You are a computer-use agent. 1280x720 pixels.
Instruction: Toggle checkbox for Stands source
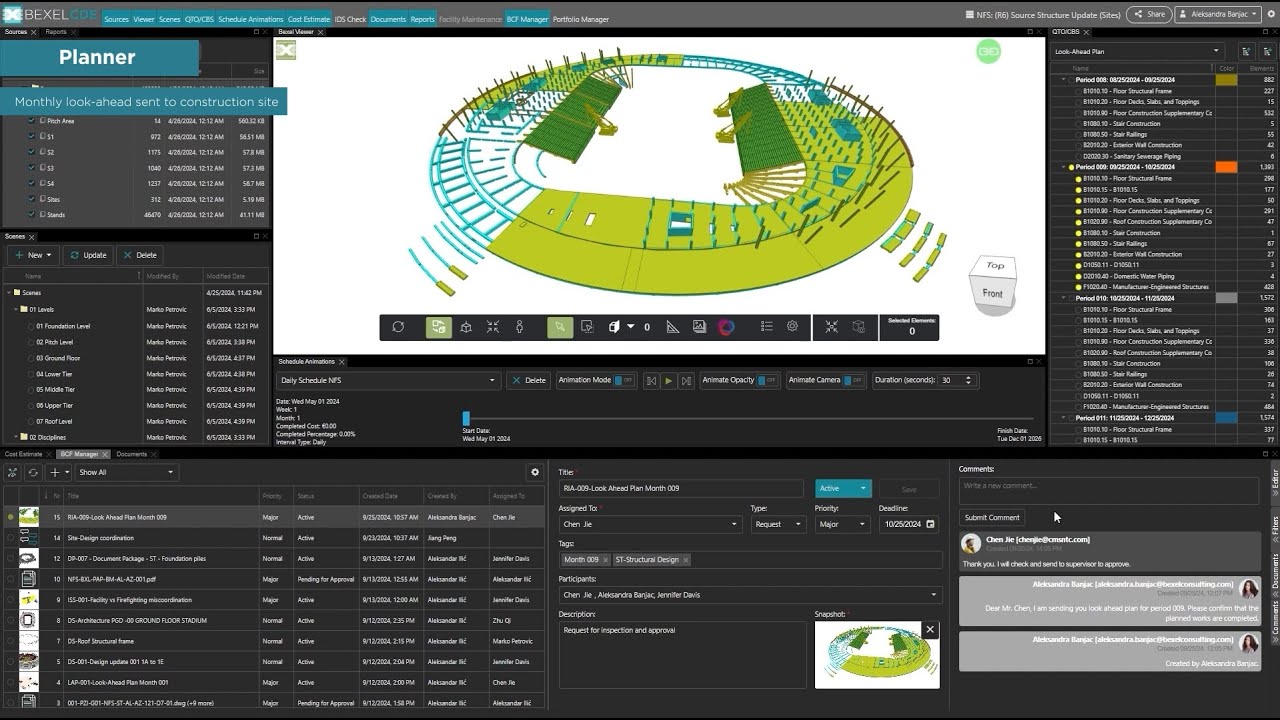point(31,215)
